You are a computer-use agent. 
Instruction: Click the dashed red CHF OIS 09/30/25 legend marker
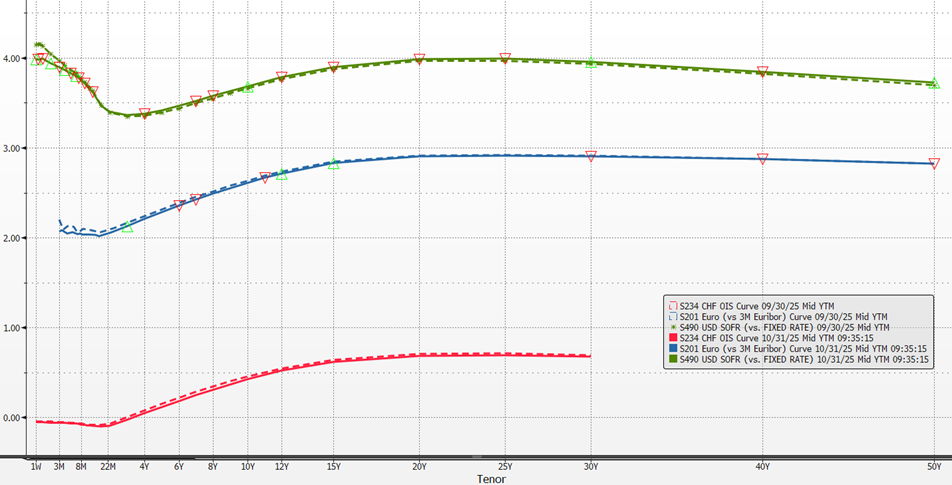(672, 304)
